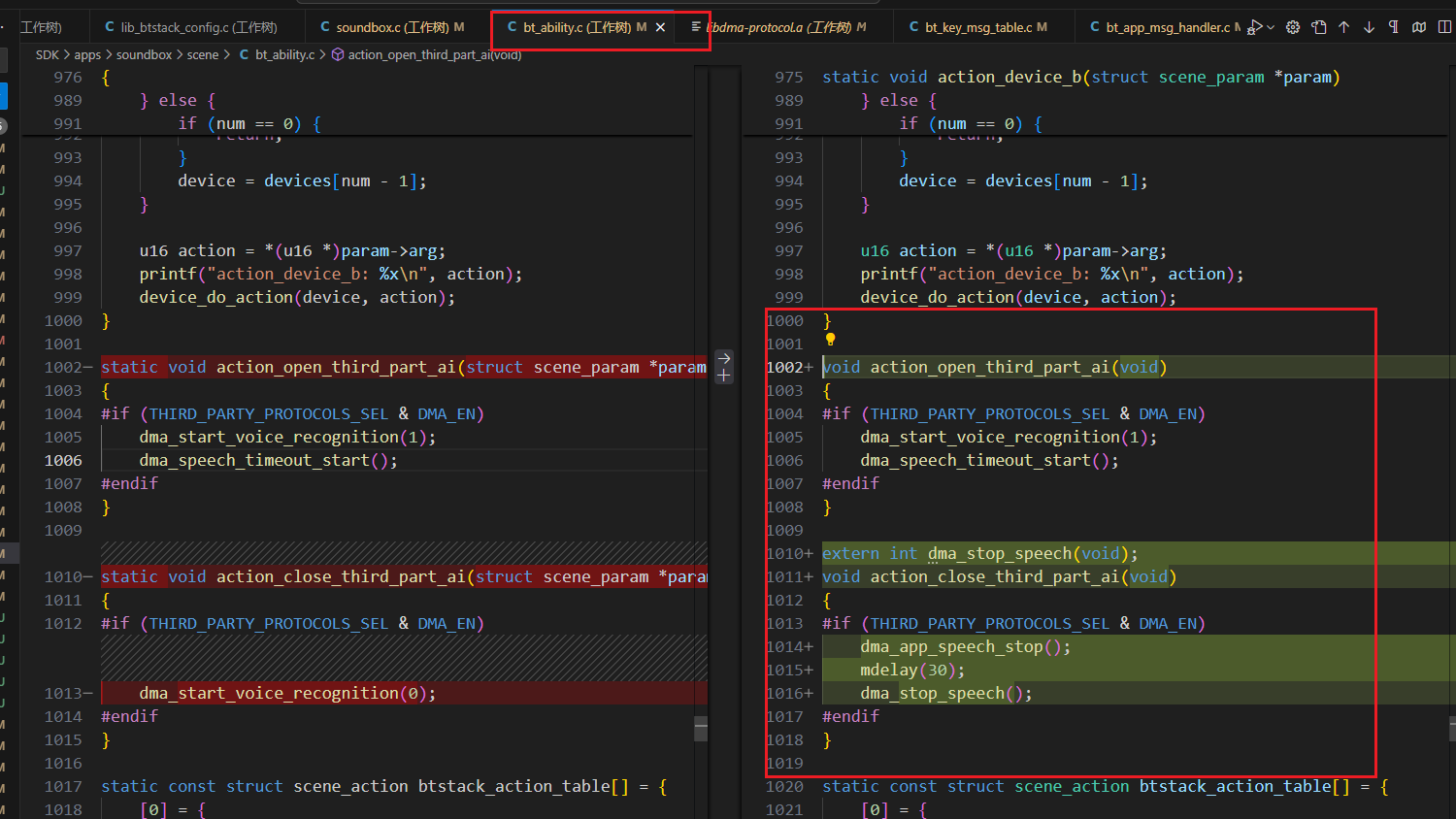
Task: Click extern int dma_stop_speech(void); line
Action: (979, 553)
